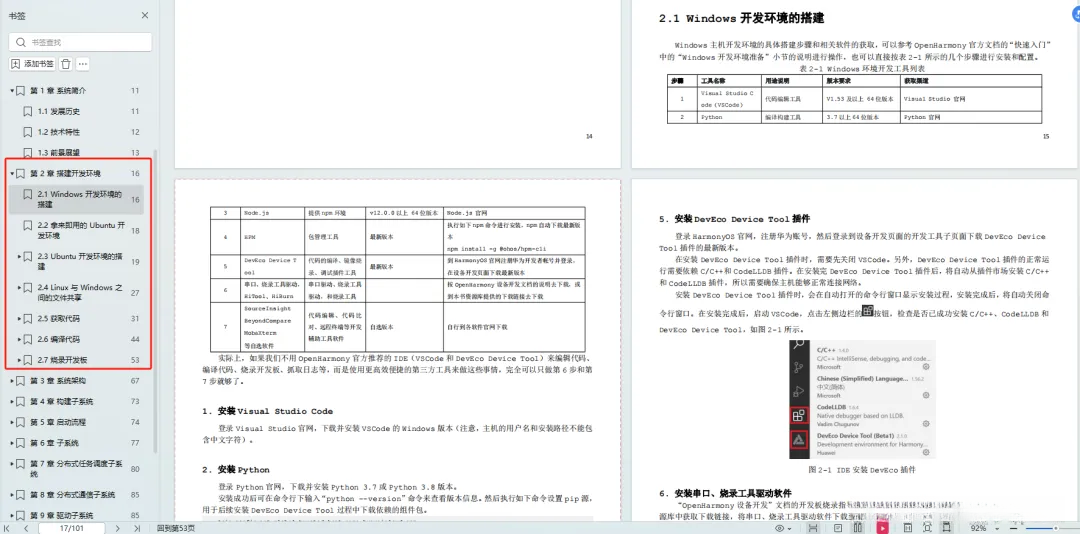Expand the 第 5 章 启动流程 chapter
Screen dimensions: 1080x534
pyautogui.click(x=12, y=422)
